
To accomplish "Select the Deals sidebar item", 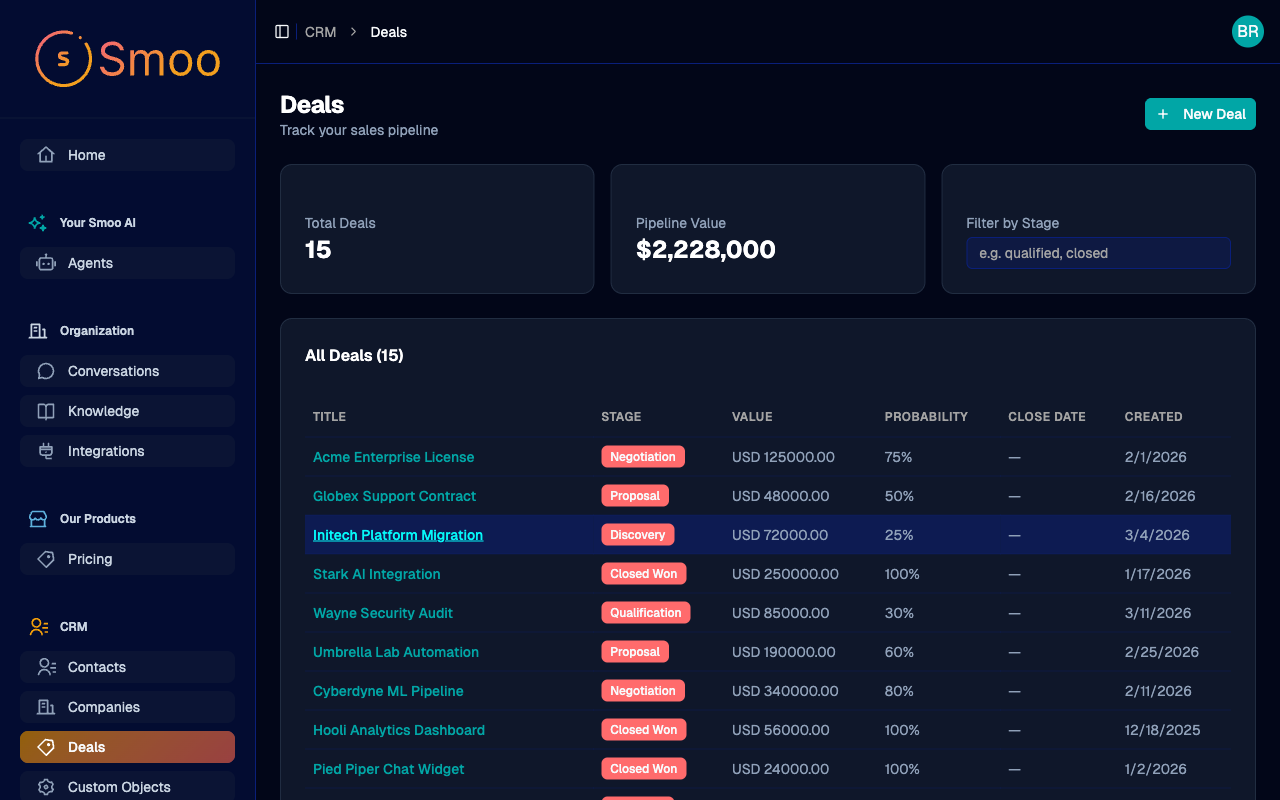I will 87,747.
